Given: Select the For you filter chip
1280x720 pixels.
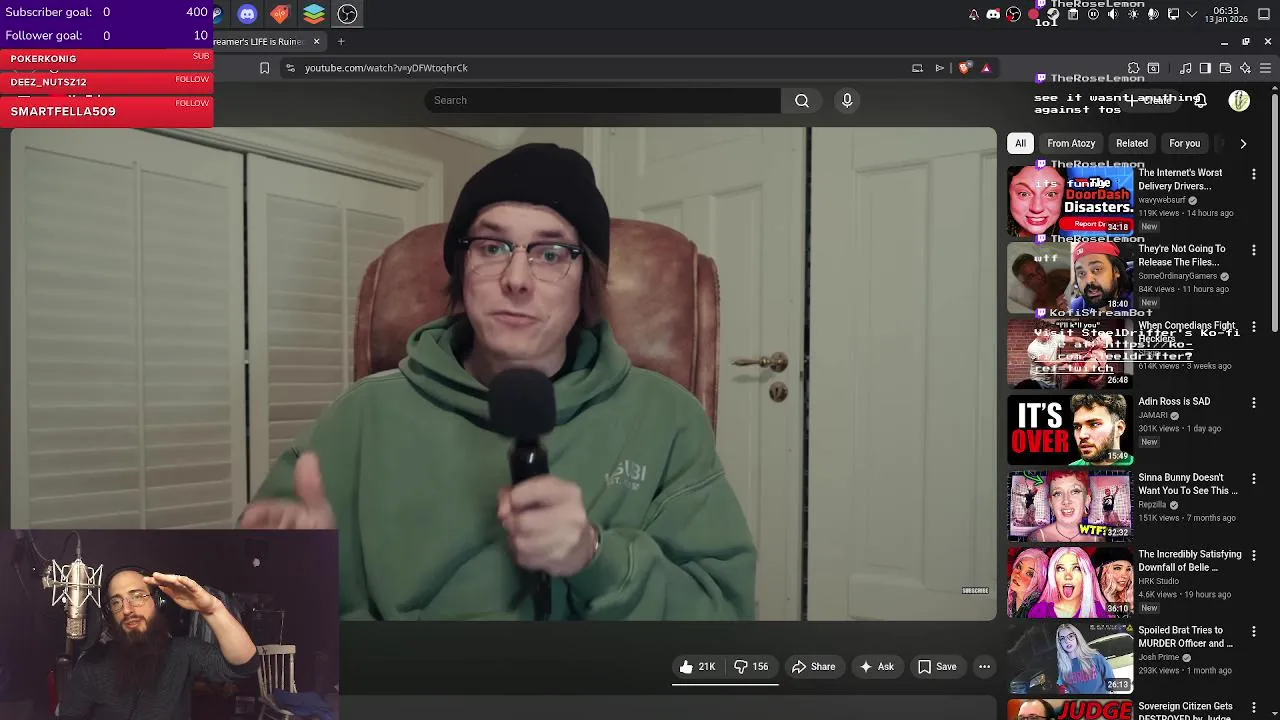Looking at the screenshot, I should (1184, 143).
